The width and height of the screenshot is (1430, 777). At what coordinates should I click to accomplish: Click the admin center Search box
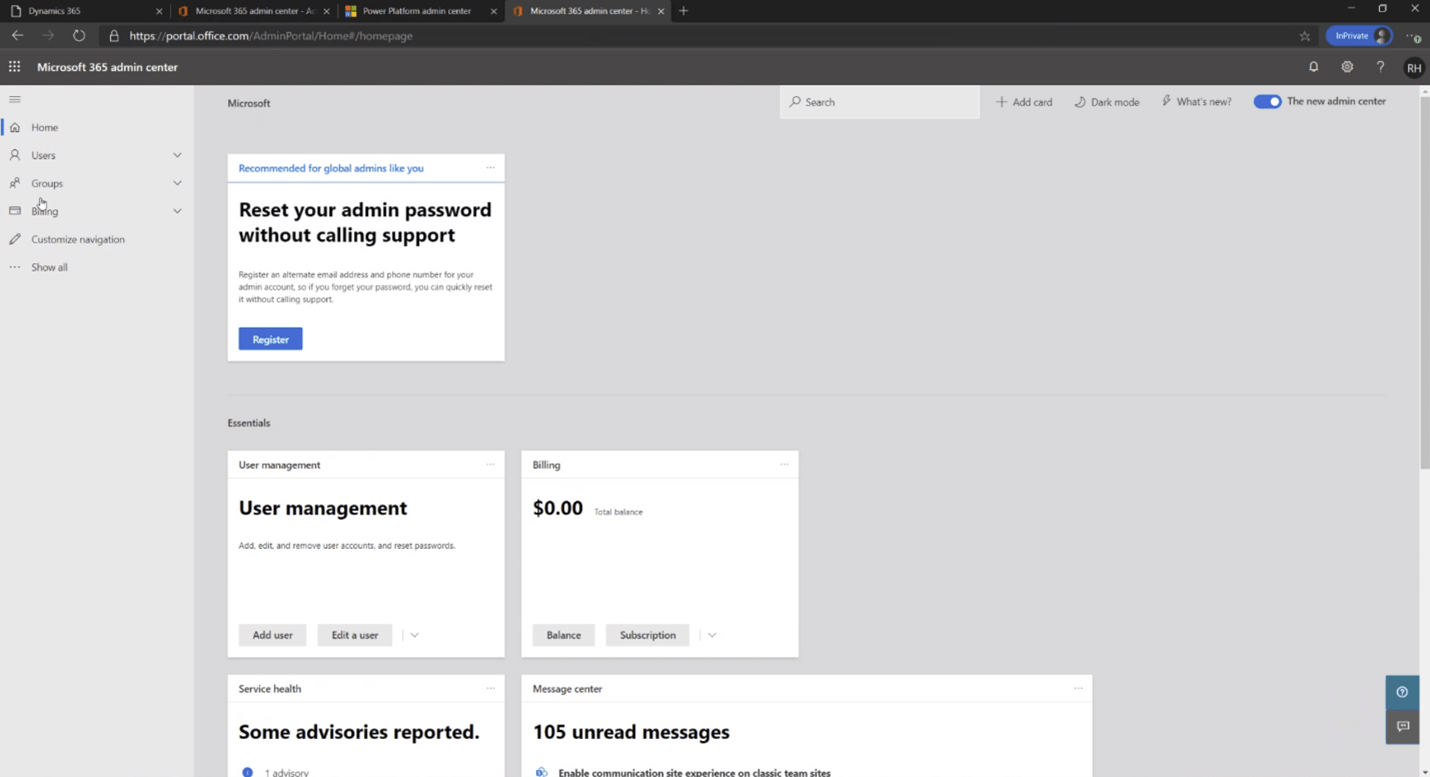880,102
